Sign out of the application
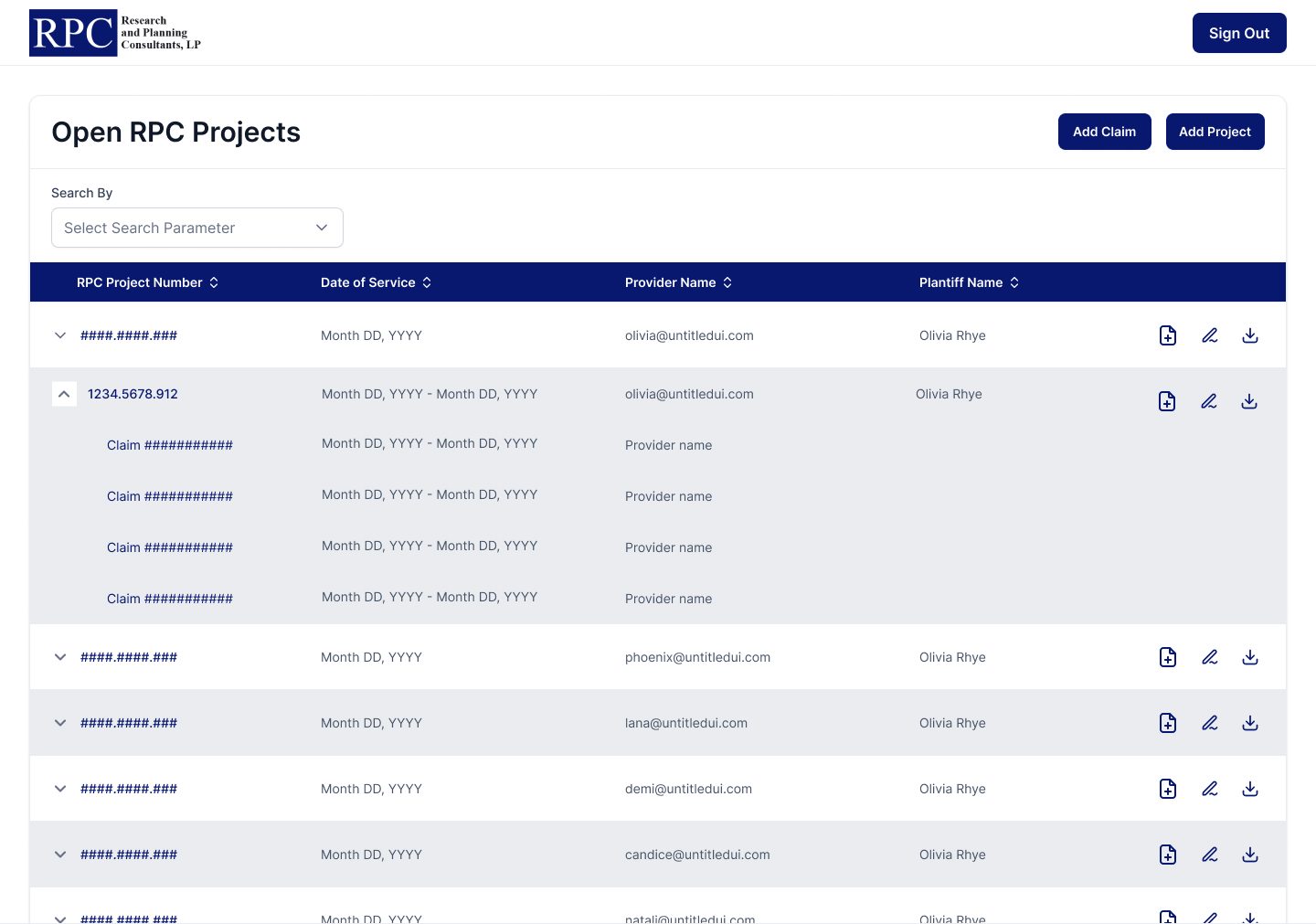1316x924 pixels. 1239,33
